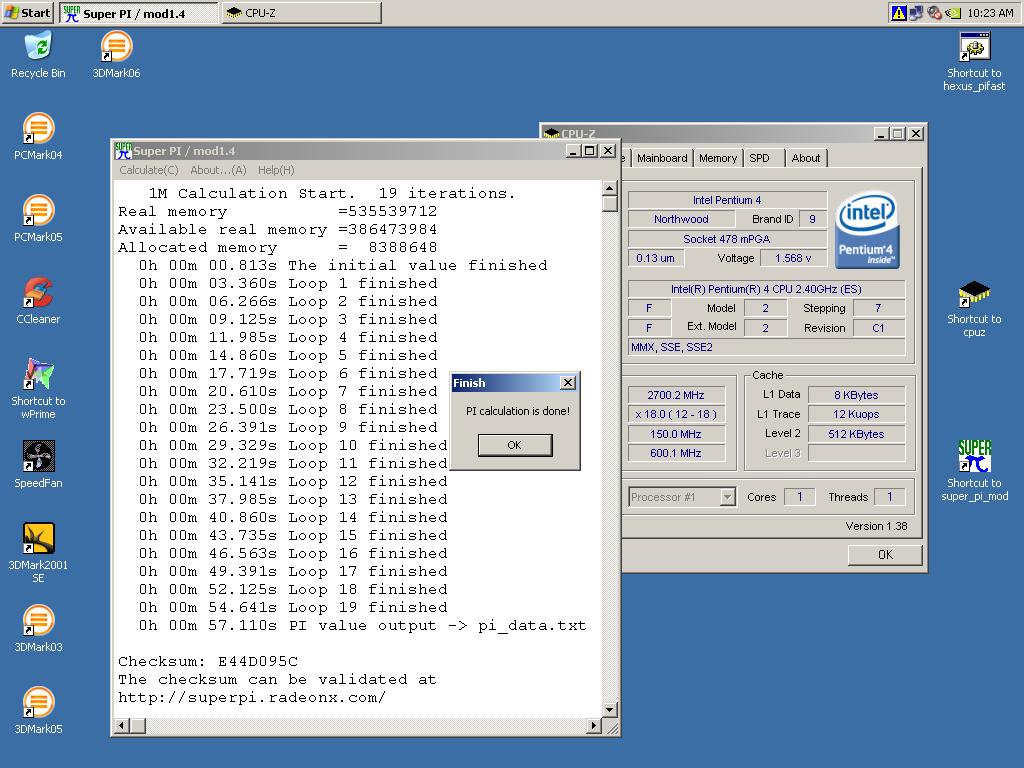
Task: Switch to CPU-Z taskbar button
Action: tap(302, 12)
